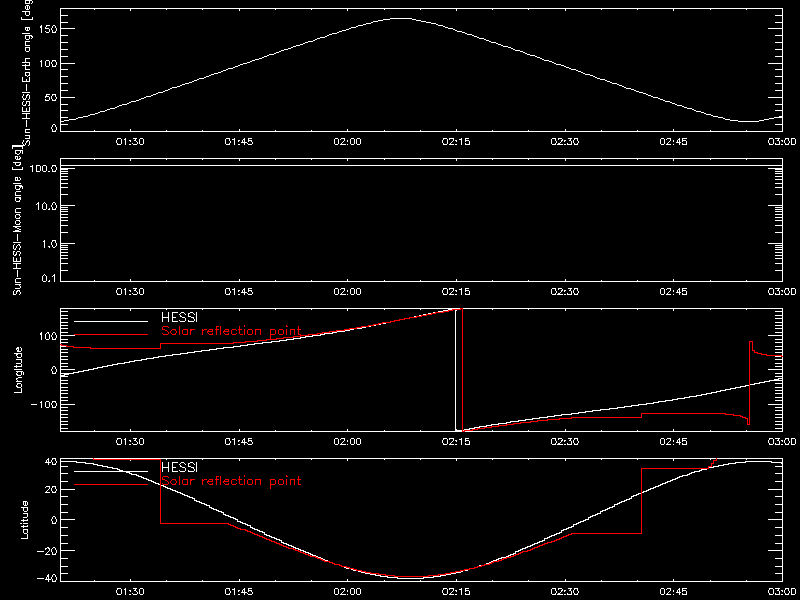Select the 02:00 time label under Longitude plot

pyautogui.click(x=347, y=442)
